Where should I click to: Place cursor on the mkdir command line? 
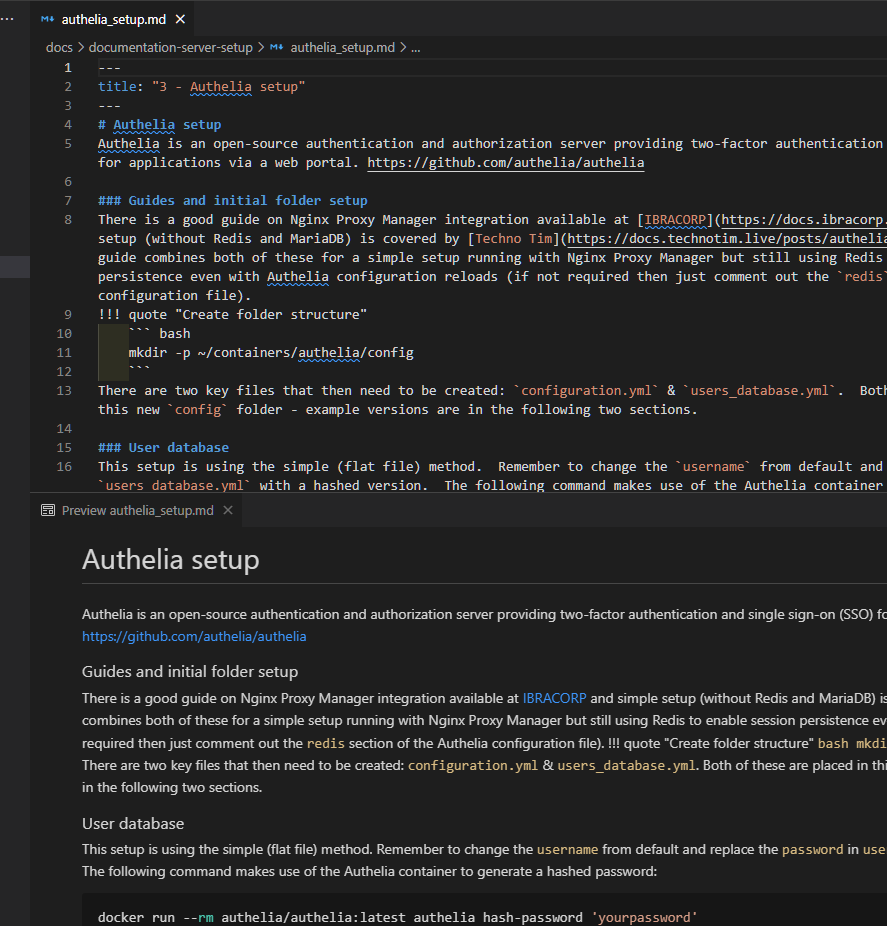click(x=271, y=353)
